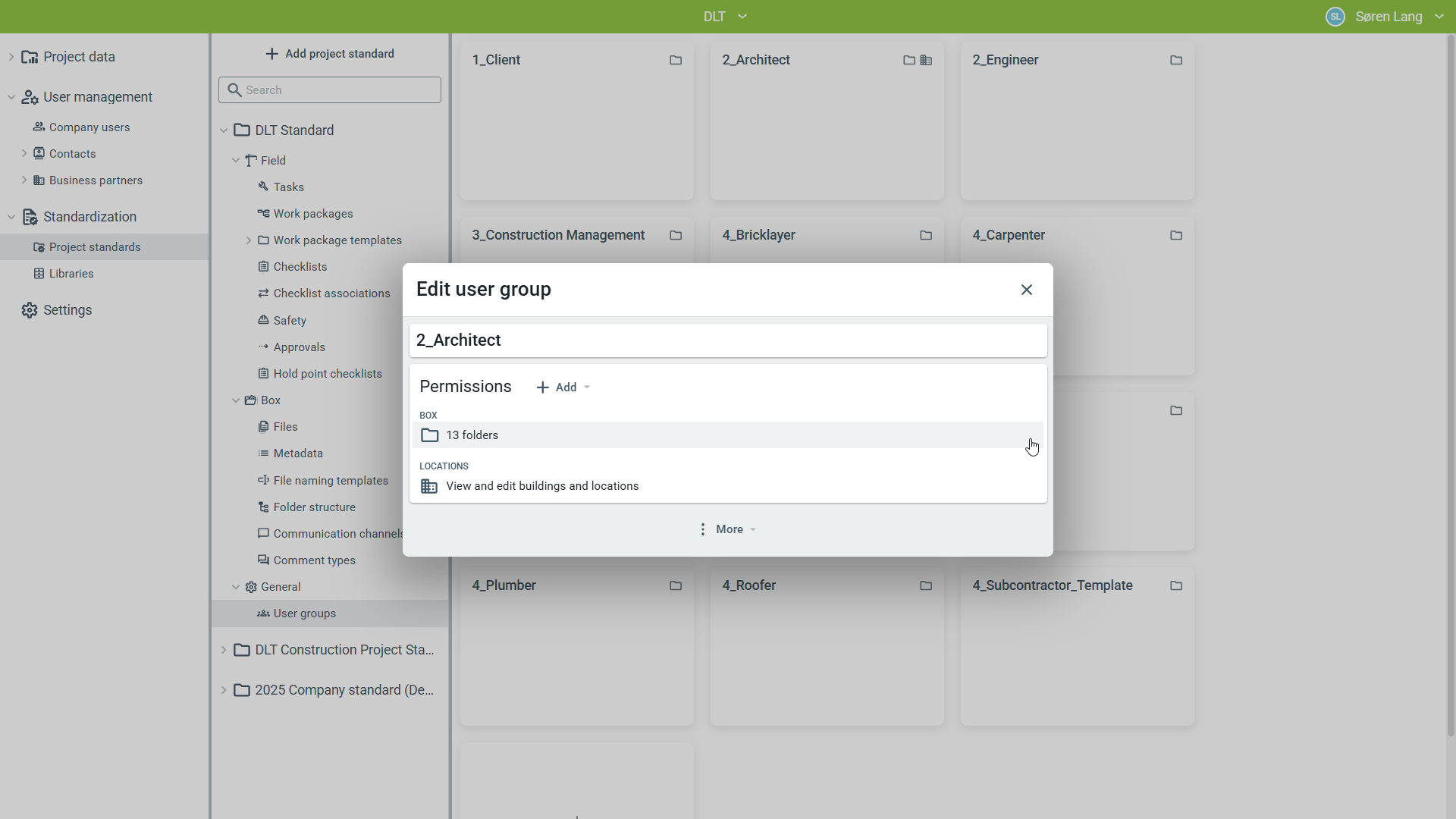Click the 2_Architect group name field
1456x819 pixels.
[x=728, y=340]
